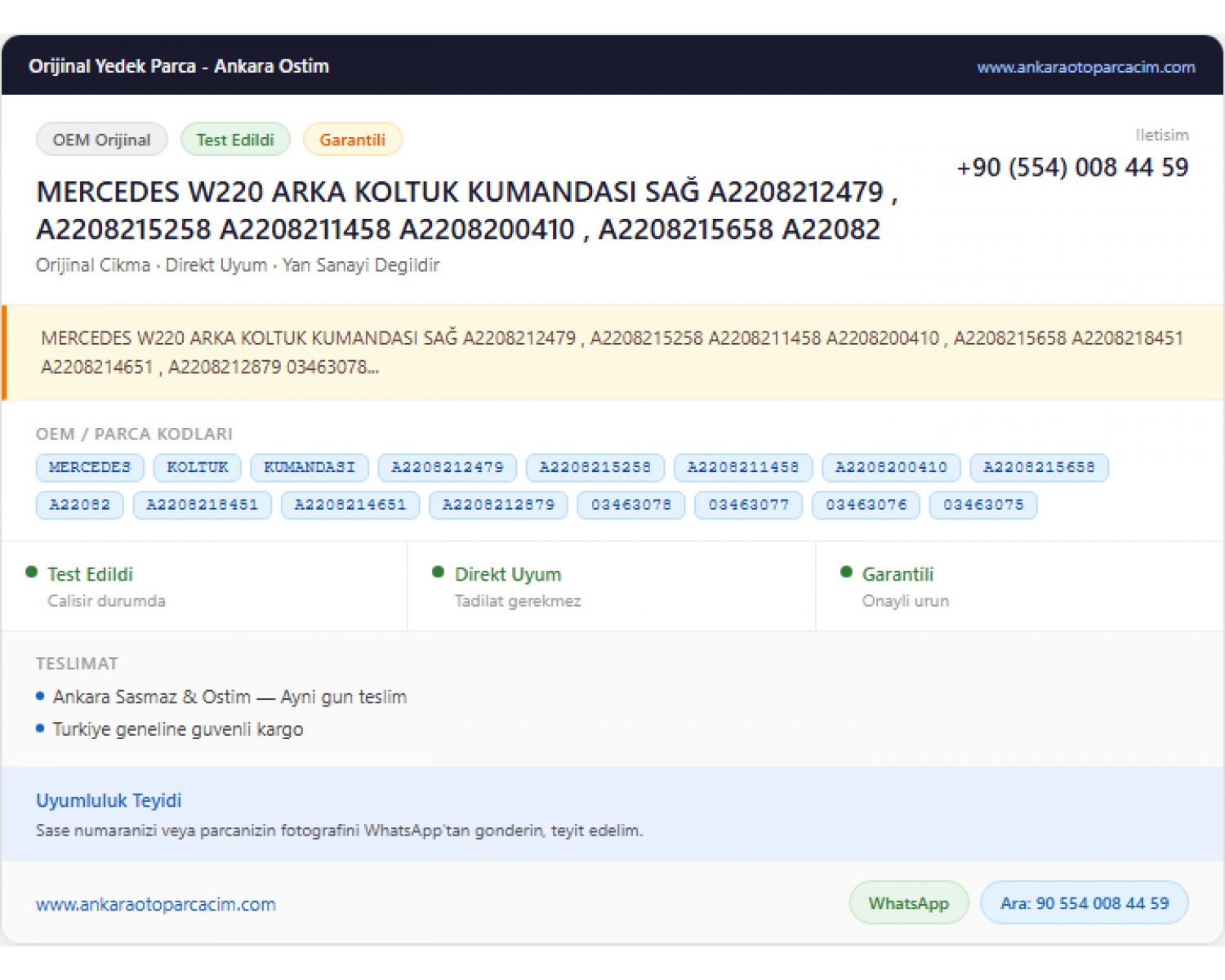
Task: Select the orange Garantili badge
Action: point(352,140)
